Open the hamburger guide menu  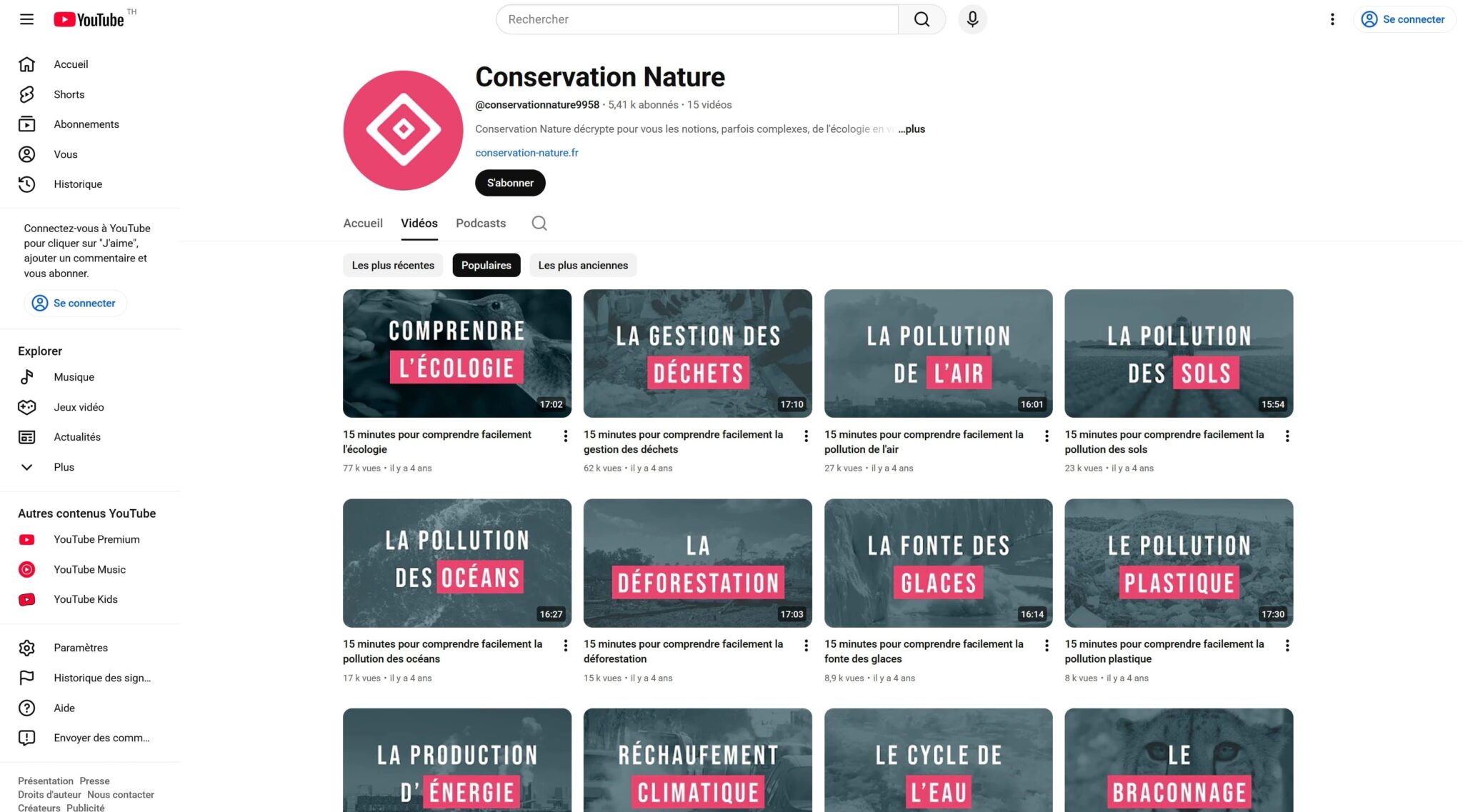[x=26, y=19]
